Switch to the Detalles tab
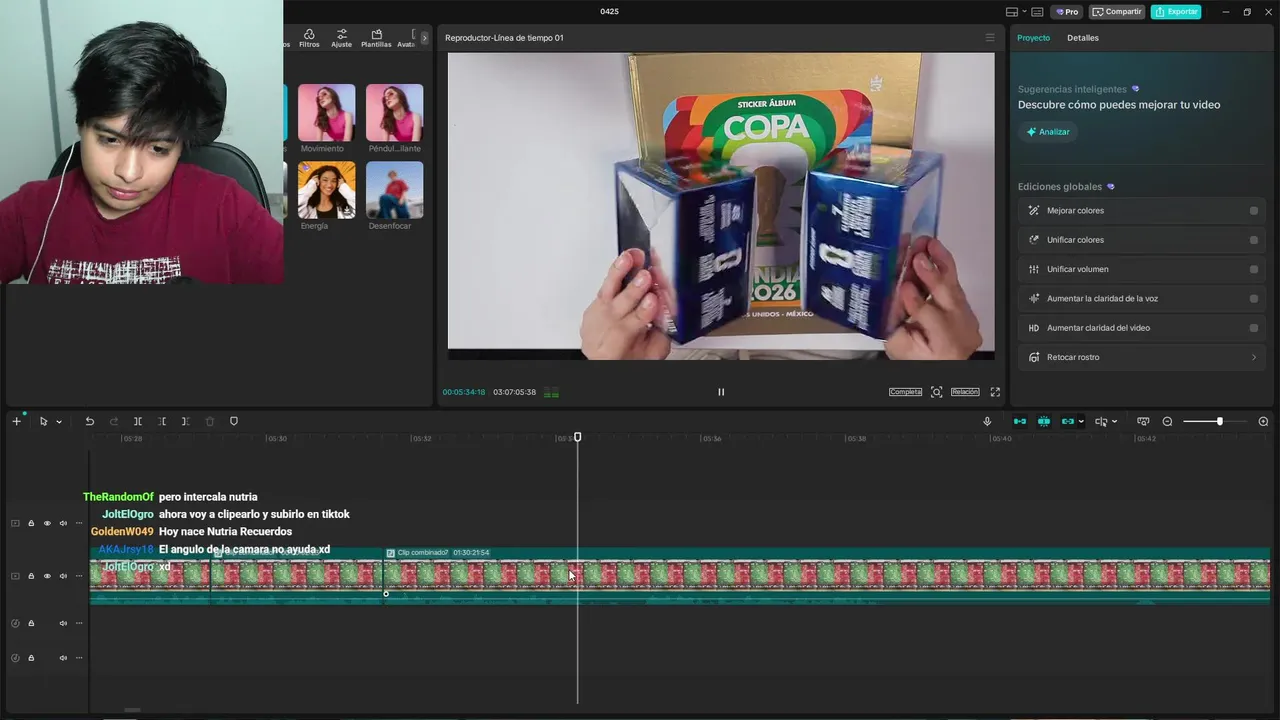This screenshot has width=1280, height=720. (x=1082, y=38)
